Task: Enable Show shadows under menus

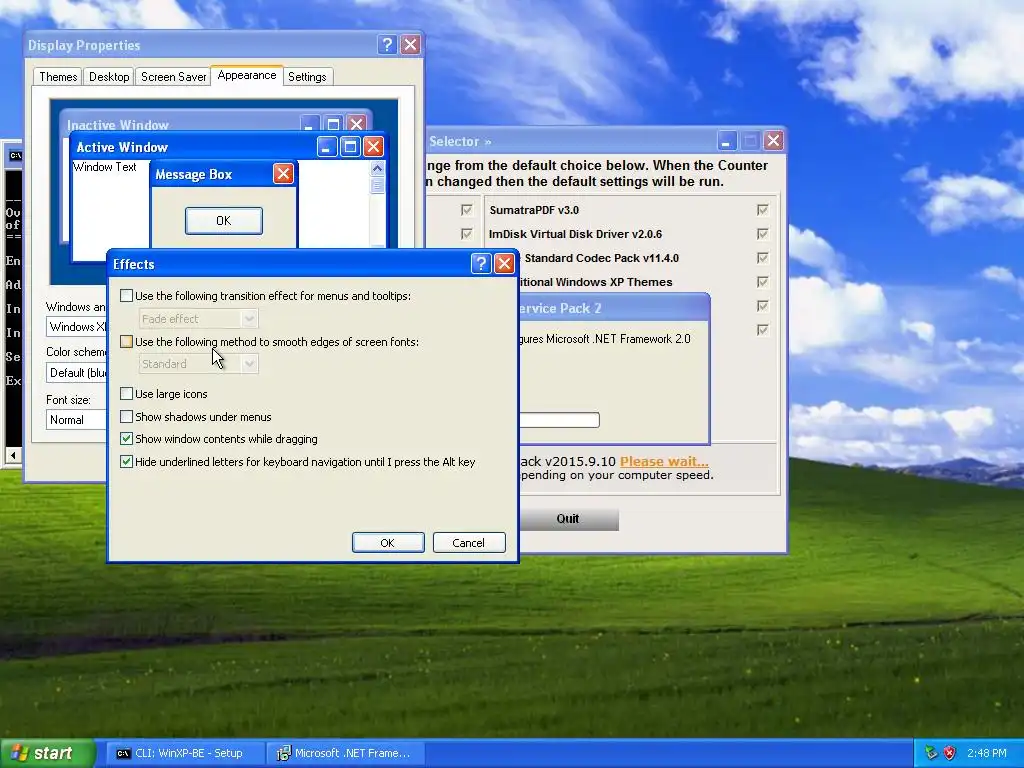Action: (x=127, y=417)
